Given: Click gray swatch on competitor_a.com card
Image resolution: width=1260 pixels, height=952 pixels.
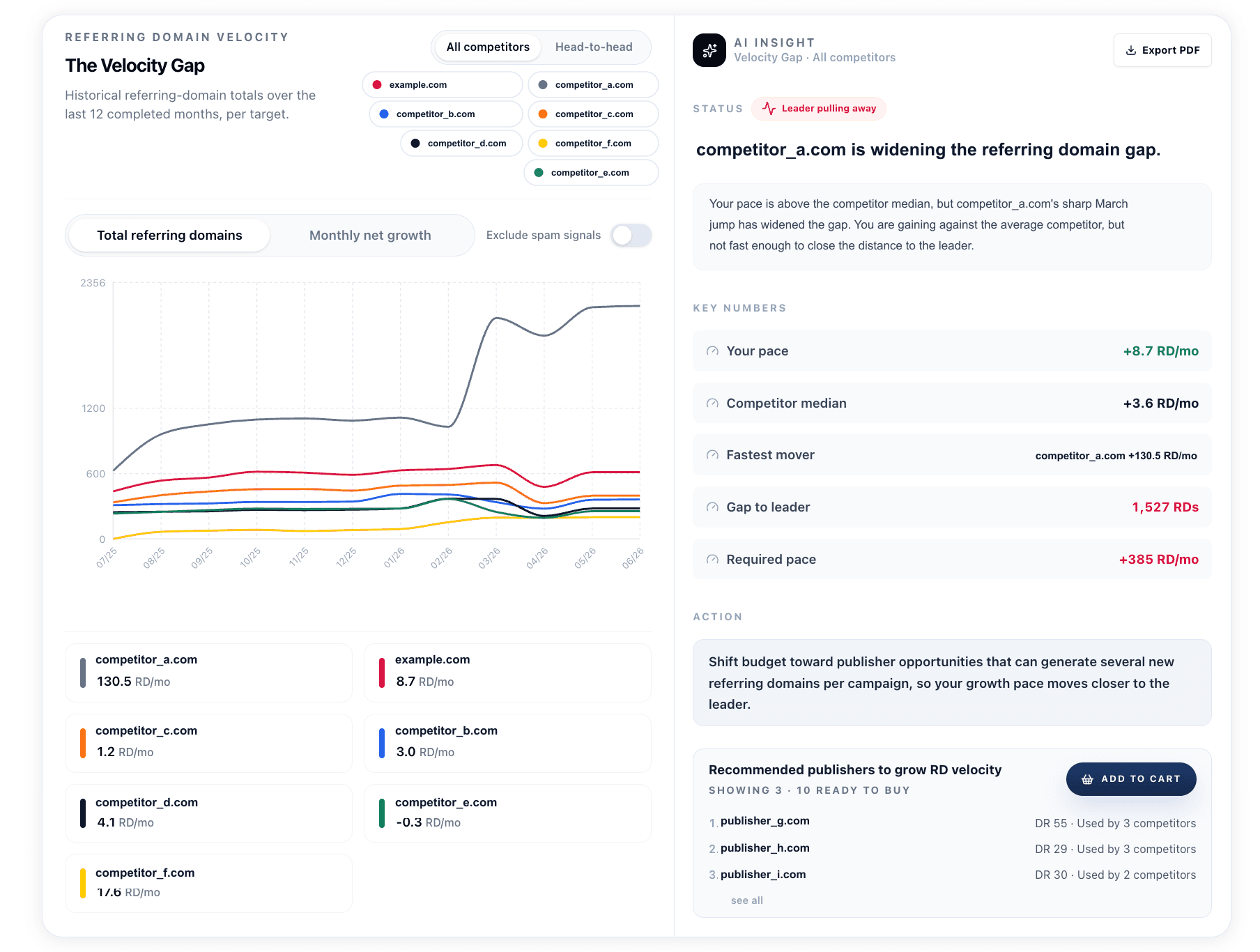Looking at the screenshot, I should tap(83, 673).
